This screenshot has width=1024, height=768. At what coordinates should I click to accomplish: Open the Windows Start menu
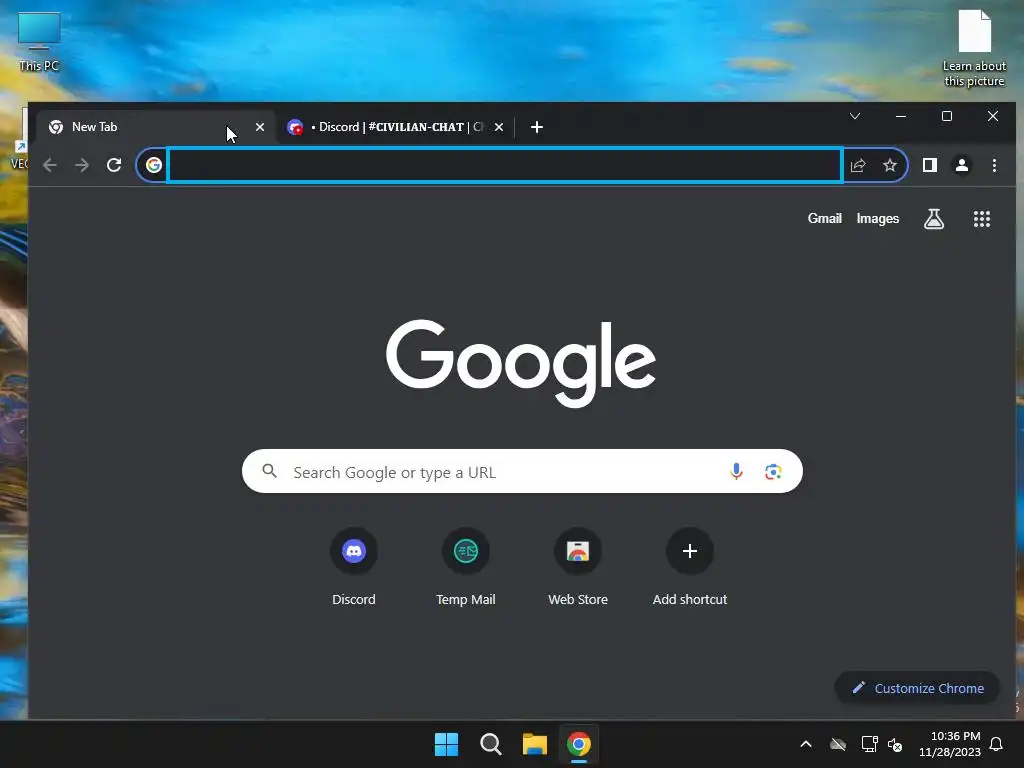447,744
